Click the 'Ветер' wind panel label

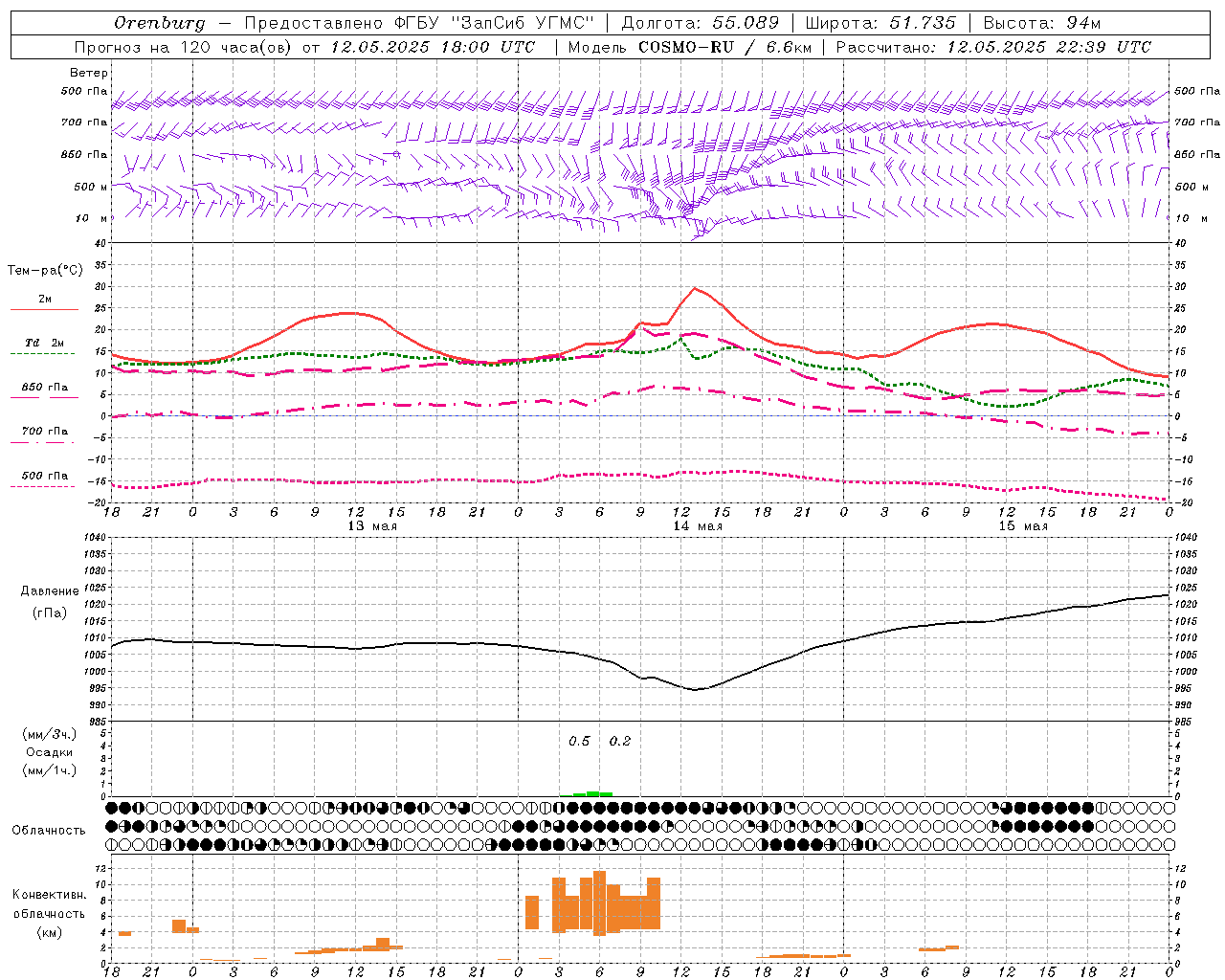(89, 73)
